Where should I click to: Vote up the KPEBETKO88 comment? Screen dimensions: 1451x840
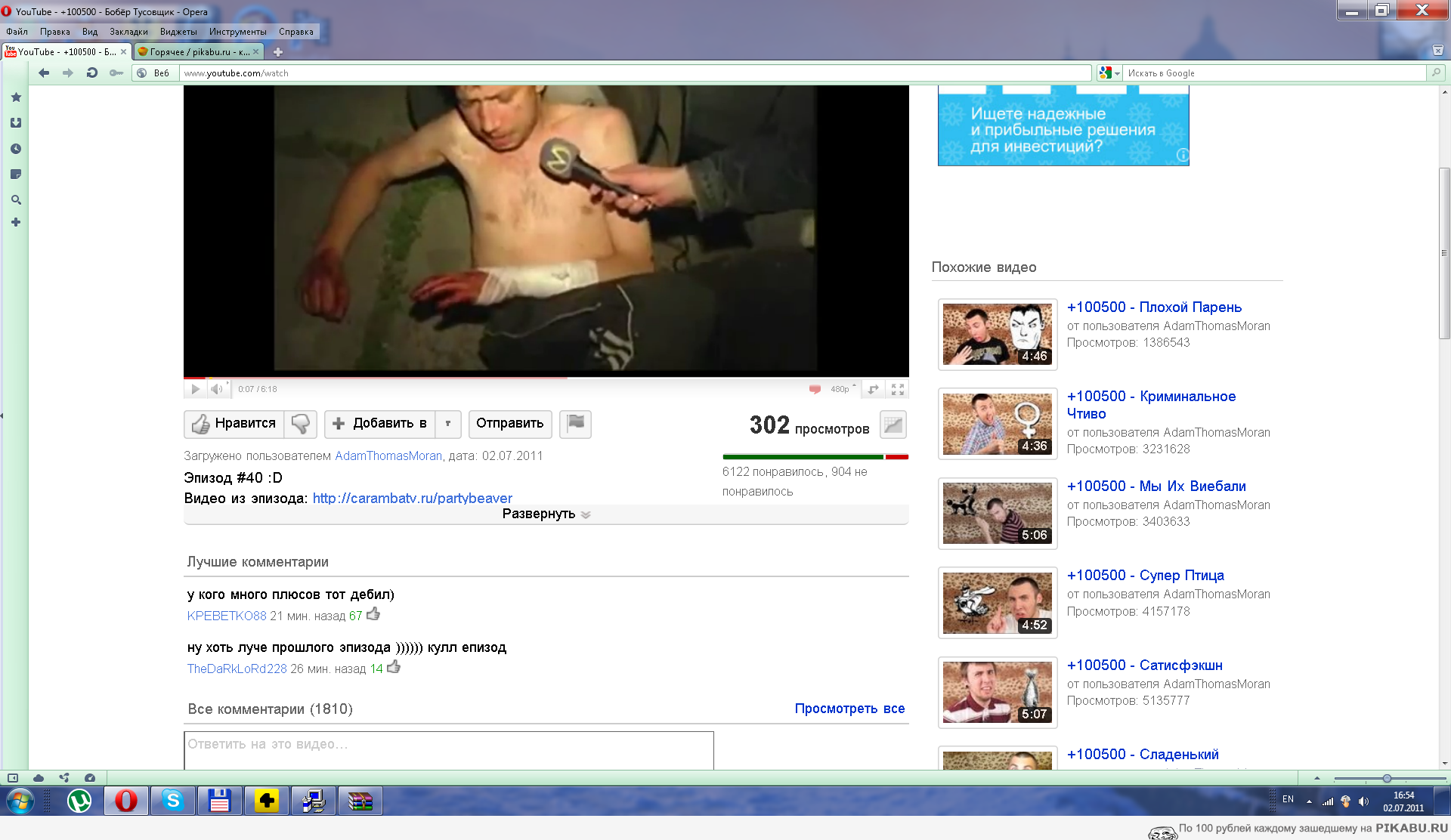pyautogui.click(x=373, y=615)
